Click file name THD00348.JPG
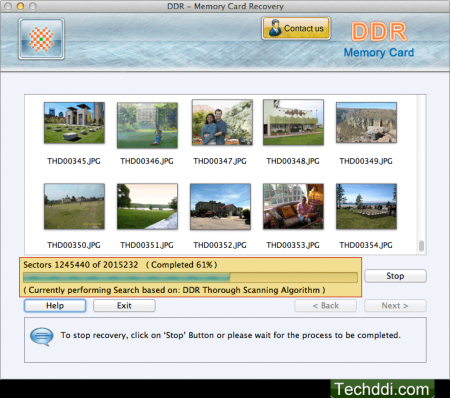Screen dimensions: 450x398 click(293, 161)
